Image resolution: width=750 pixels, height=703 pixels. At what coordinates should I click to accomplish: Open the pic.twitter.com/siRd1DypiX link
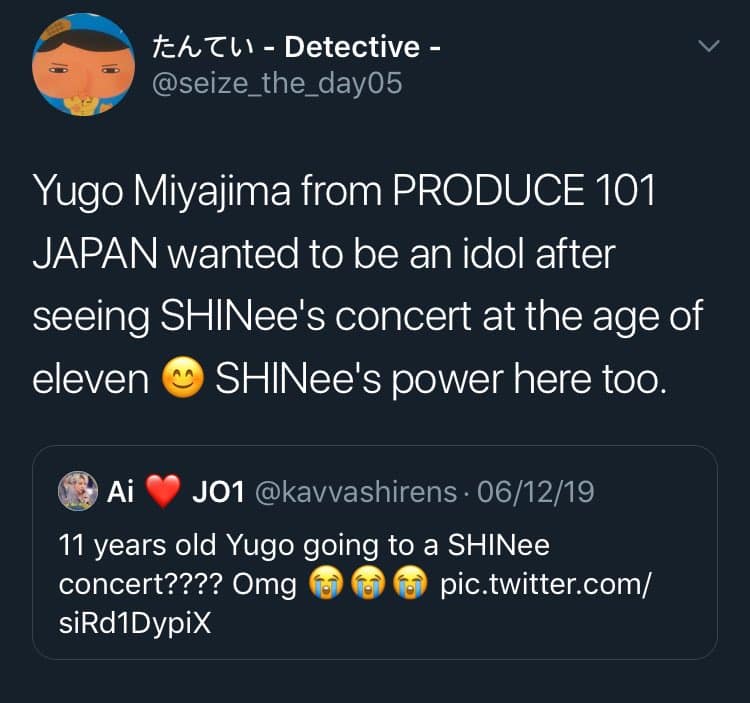pos(545,583)
